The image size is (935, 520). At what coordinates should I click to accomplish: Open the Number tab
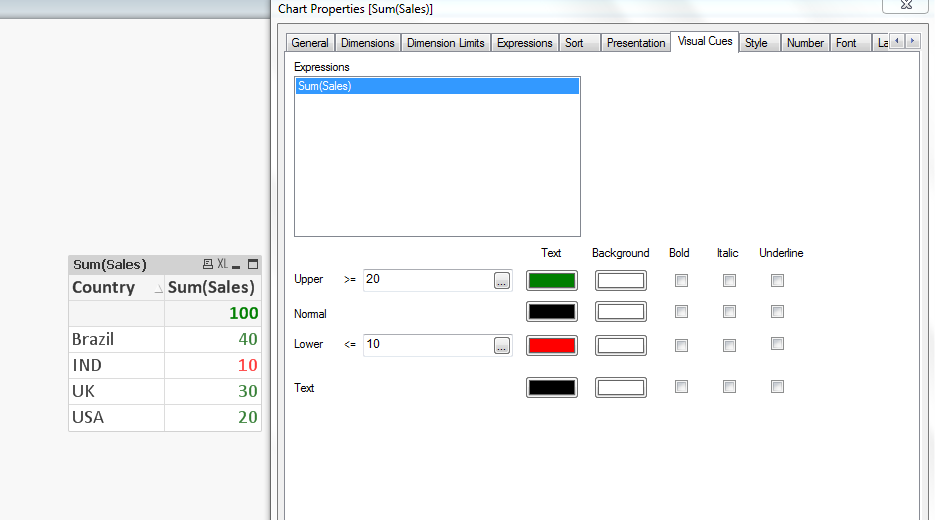click(x=805, y=43)
